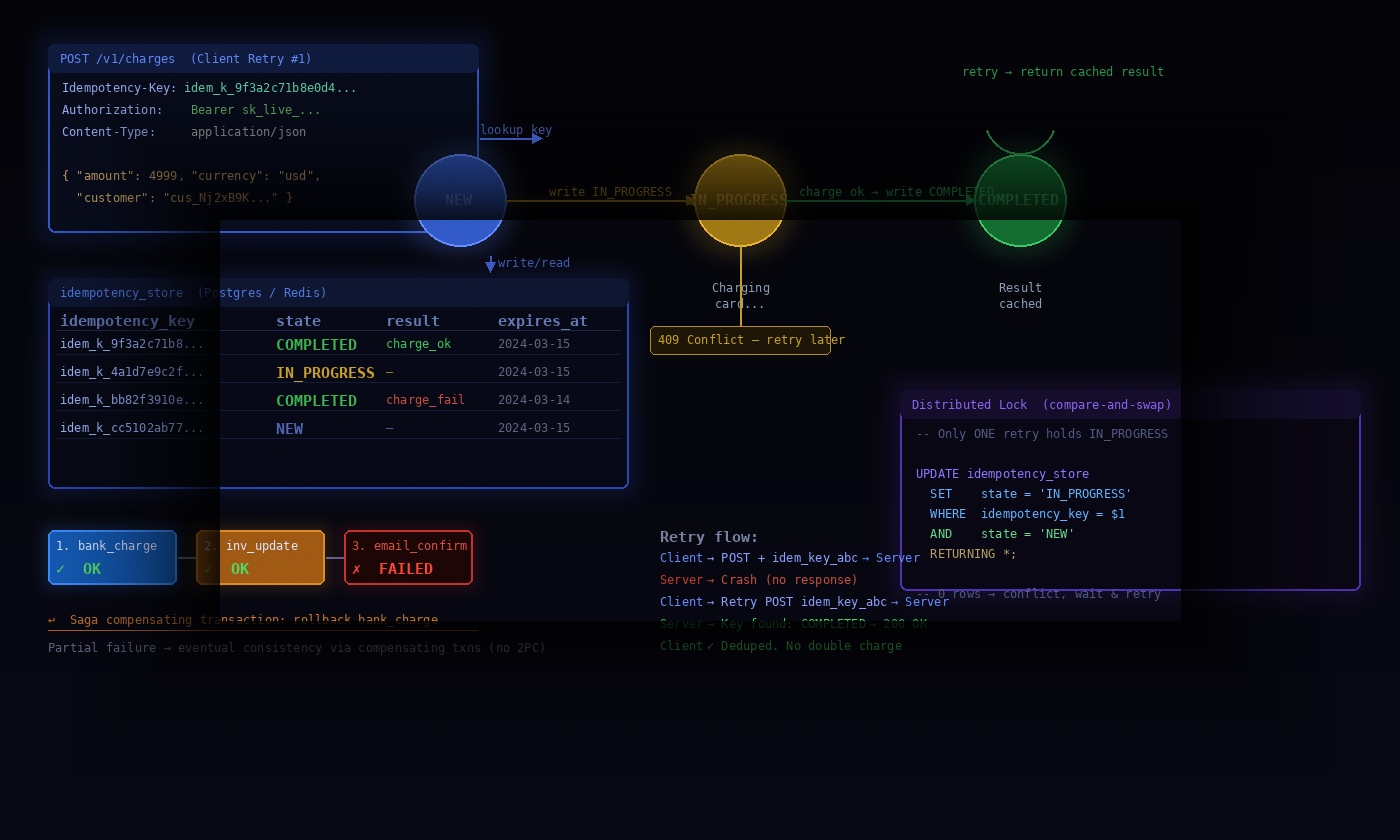Viewport: 1400px width, 840px height.
Task: Click the amount 4999 JSON line
Action: 191,176
